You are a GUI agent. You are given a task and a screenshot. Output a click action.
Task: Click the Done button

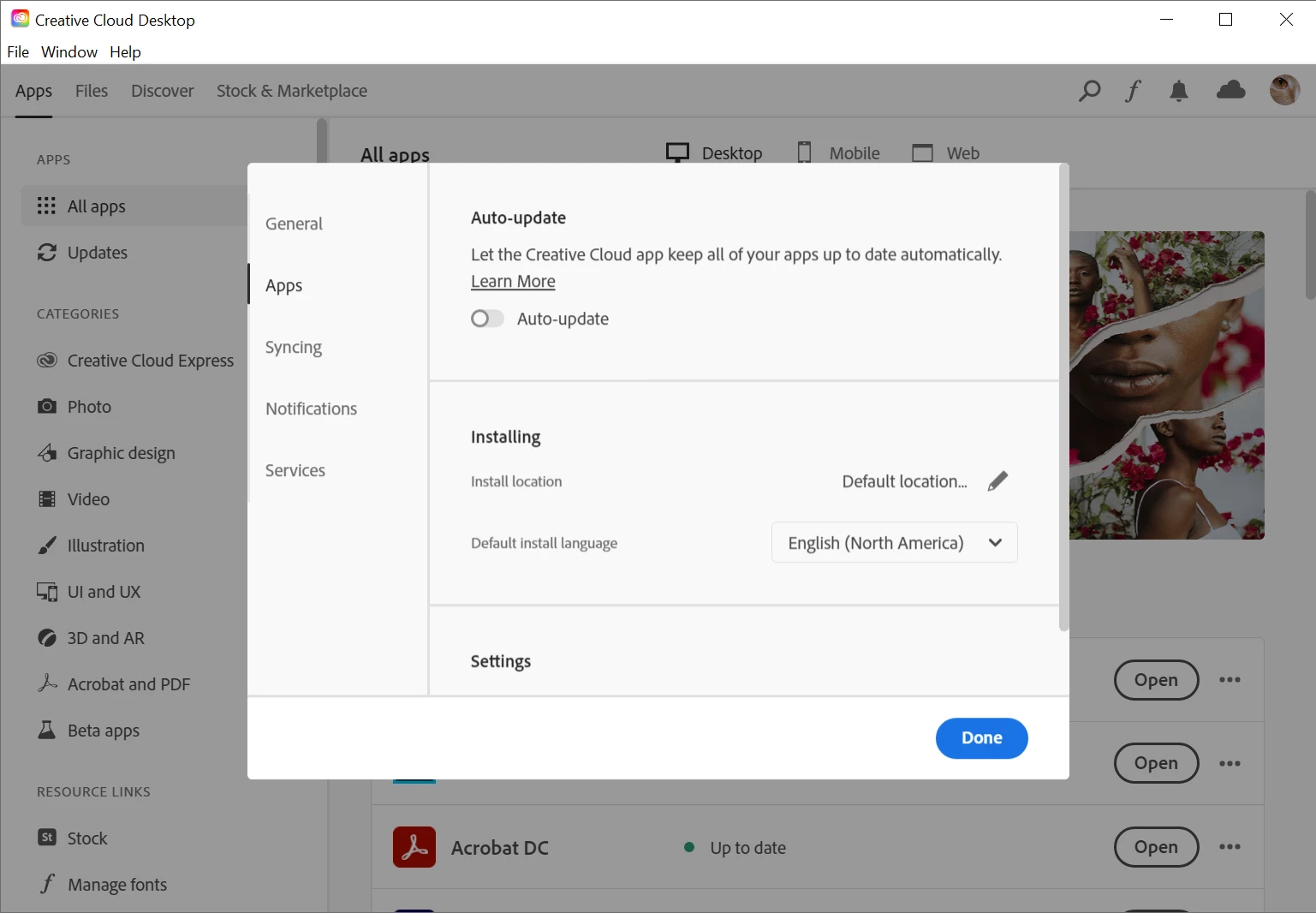coord(981,737)
